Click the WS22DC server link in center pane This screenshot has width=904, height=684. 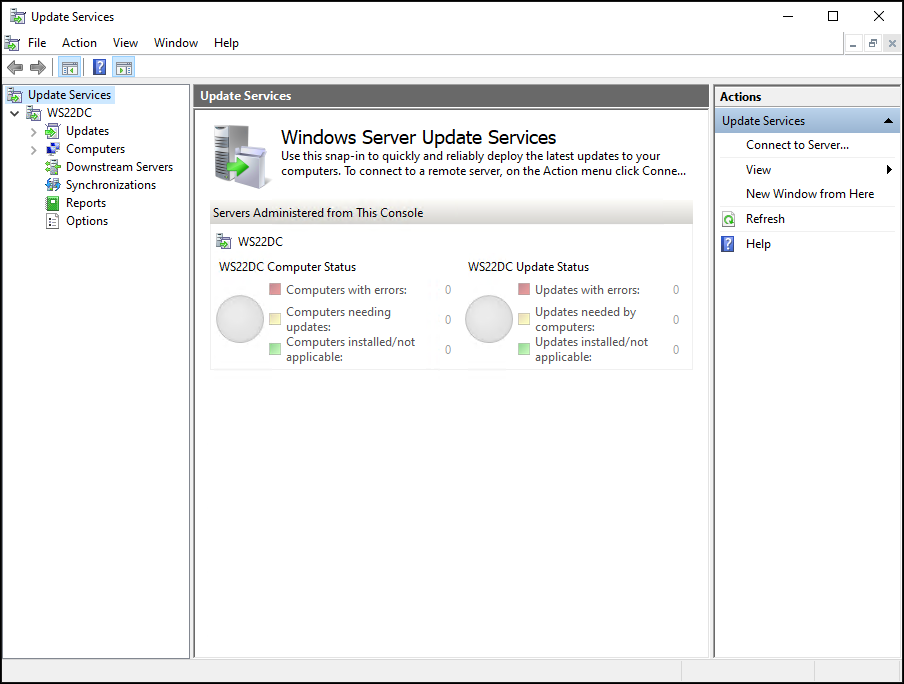(260, 242)
